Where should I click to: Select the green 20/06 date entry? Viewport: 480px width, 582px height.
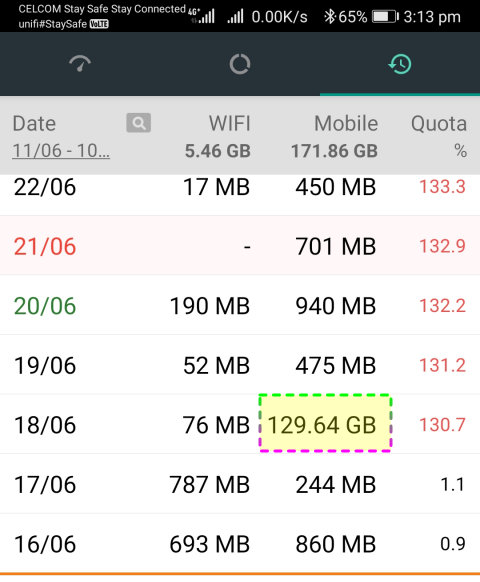45,306
